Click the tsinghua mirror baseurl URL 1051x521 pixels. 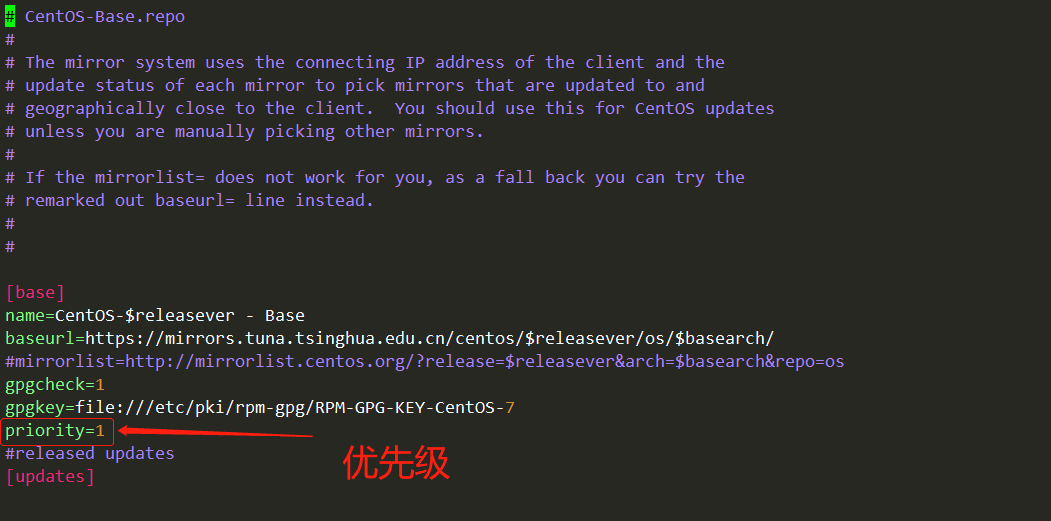pos(430,339)
